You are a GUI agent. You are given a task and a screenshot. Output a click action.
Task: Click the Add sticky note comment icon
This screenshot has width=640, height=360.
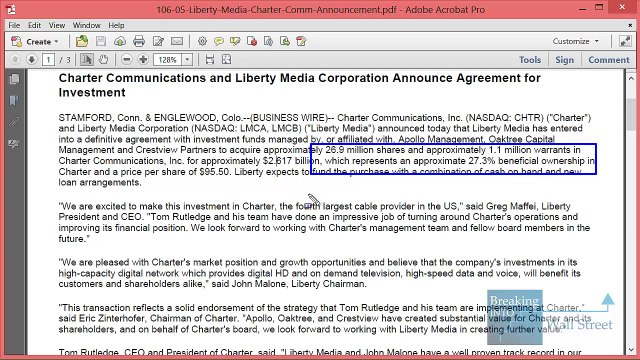pos(219,41)
